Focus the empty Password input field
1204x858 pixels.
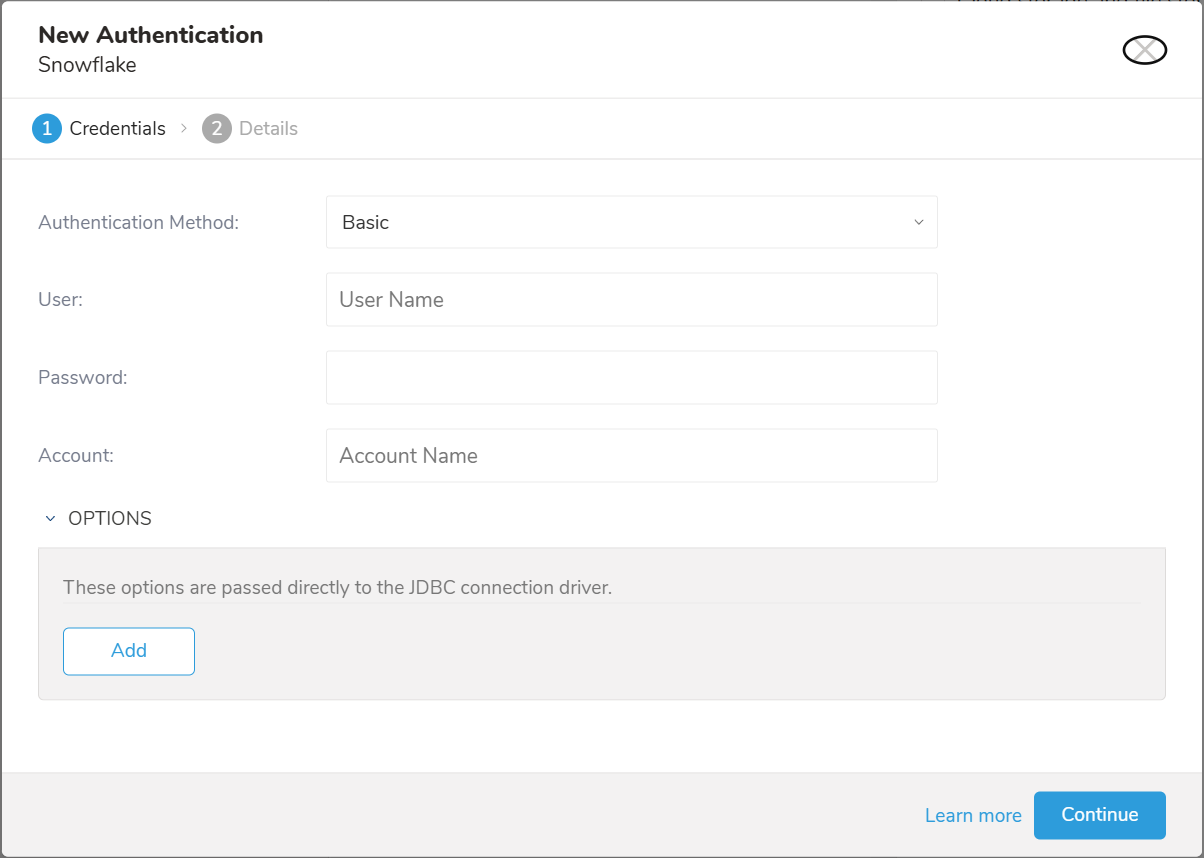(631, 377)
